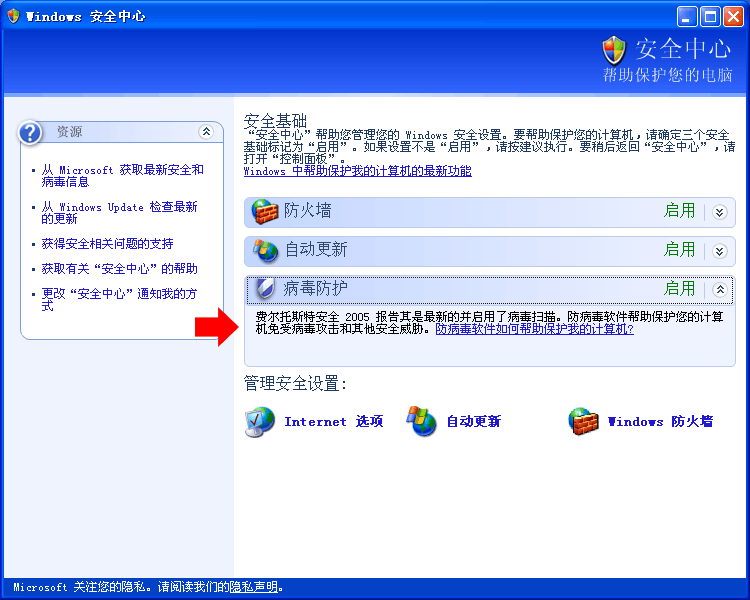Click 启用 status in 病毒防护 row
750x600 pixels.
point(679,289)
